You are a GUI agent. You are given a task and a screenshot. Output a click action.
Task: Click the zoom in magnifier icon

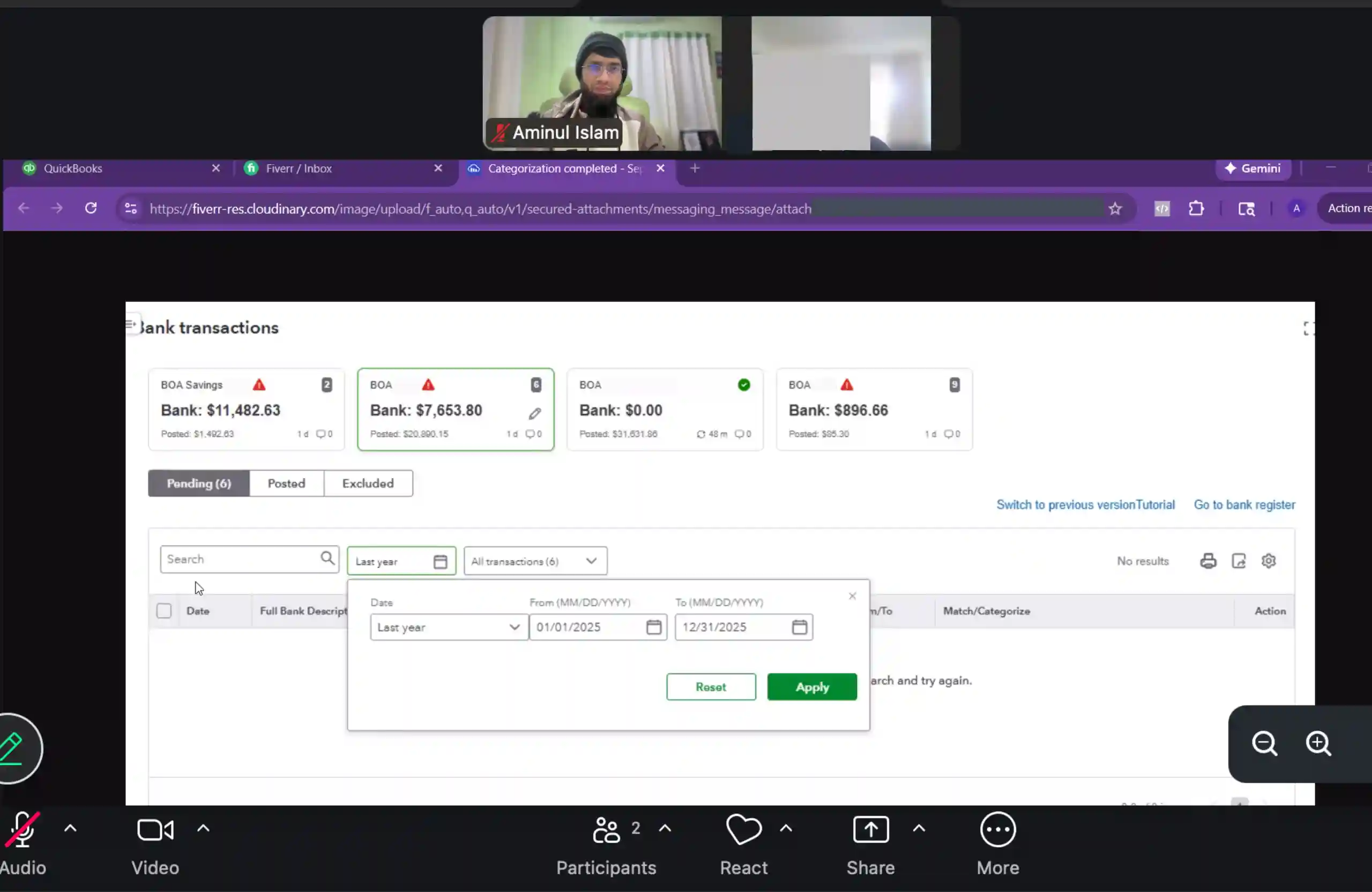tap(1318, 743)
